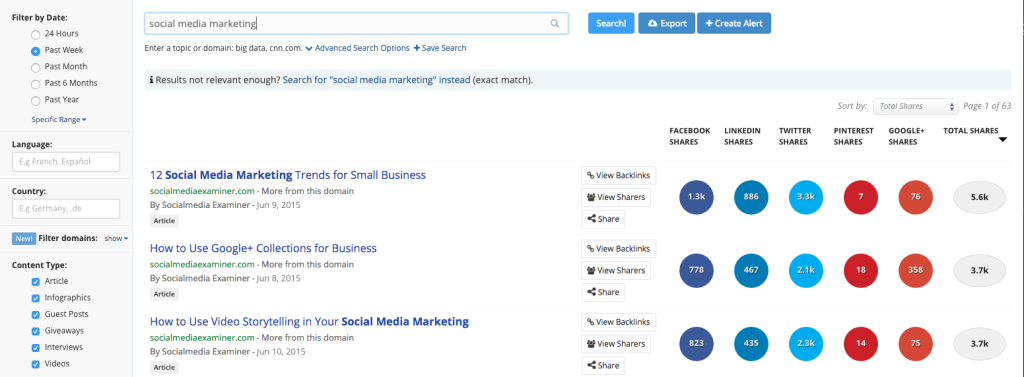The width and height of the screenshot is (1024, 377).
Task: View Sharers for 12 Social Media Marketing Trends
Action: coord(616,197)
